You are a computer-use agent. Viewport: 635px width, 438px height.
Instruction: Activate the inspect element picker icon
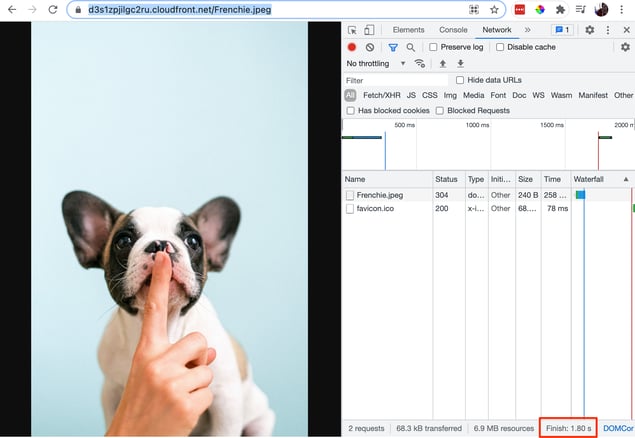point(352,30)
